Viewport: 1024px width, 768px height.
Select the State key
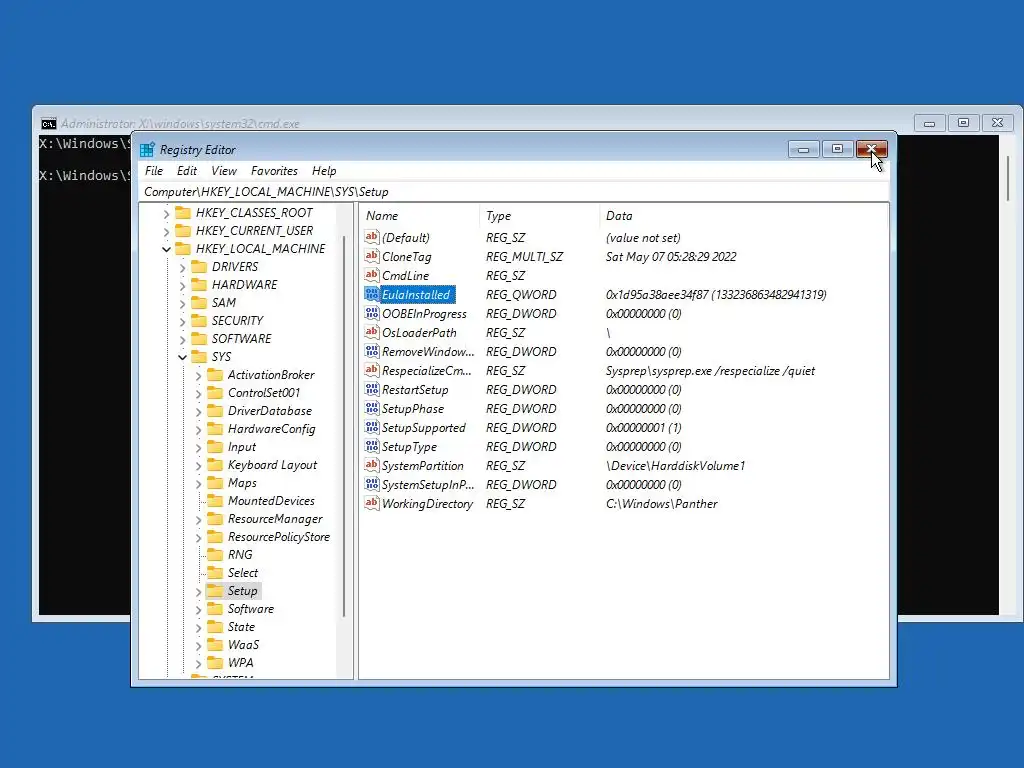pyautogui.click(x=241, y=627)
